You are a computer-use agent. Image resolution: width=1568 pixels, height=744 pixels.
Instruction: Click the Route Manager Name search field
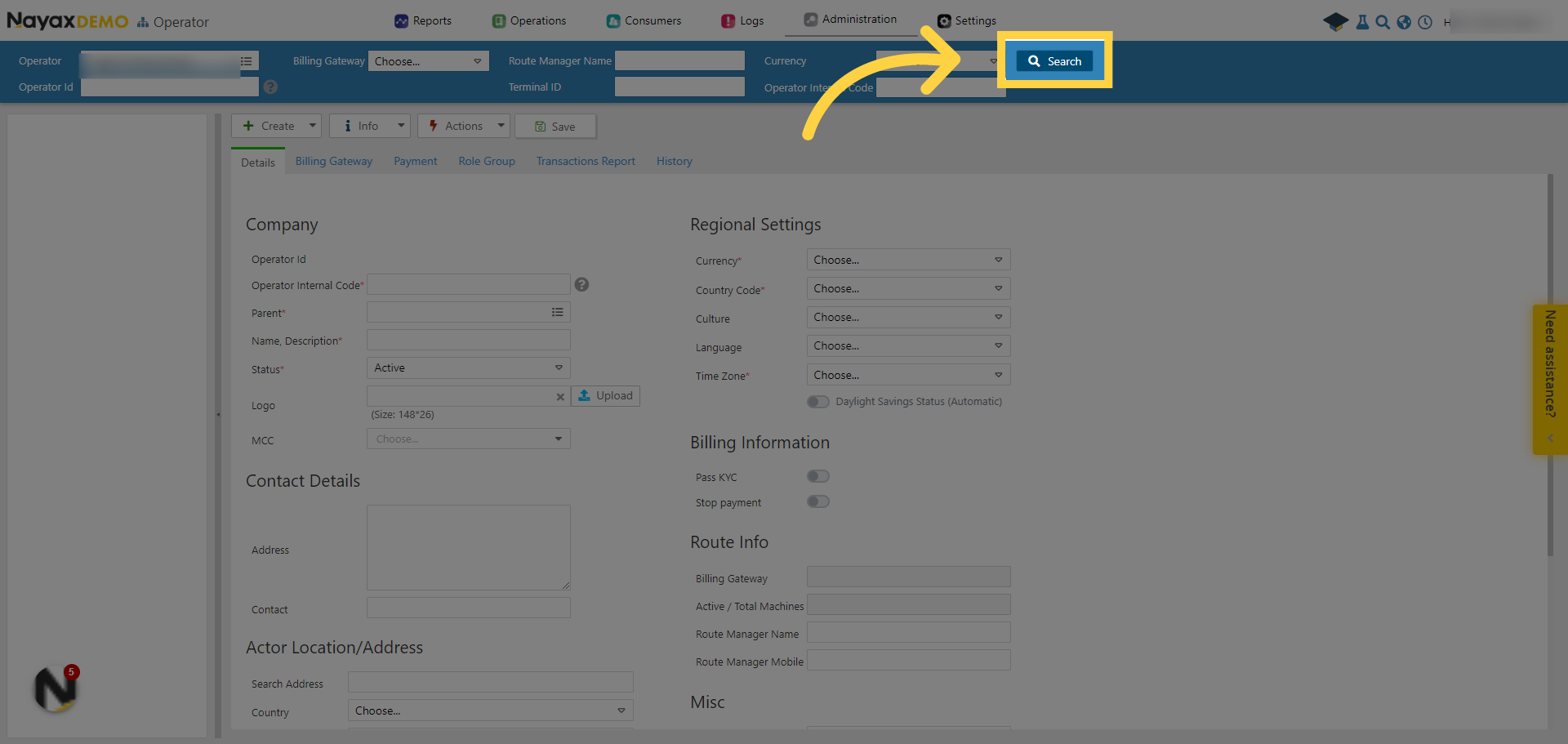point(679,60)
